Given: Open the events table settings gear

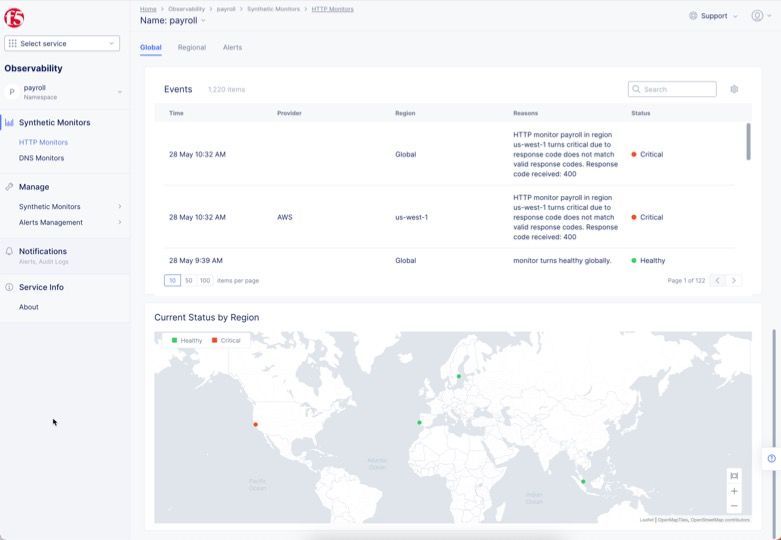Looking at the screenshot, I should [x=734, y=89].
